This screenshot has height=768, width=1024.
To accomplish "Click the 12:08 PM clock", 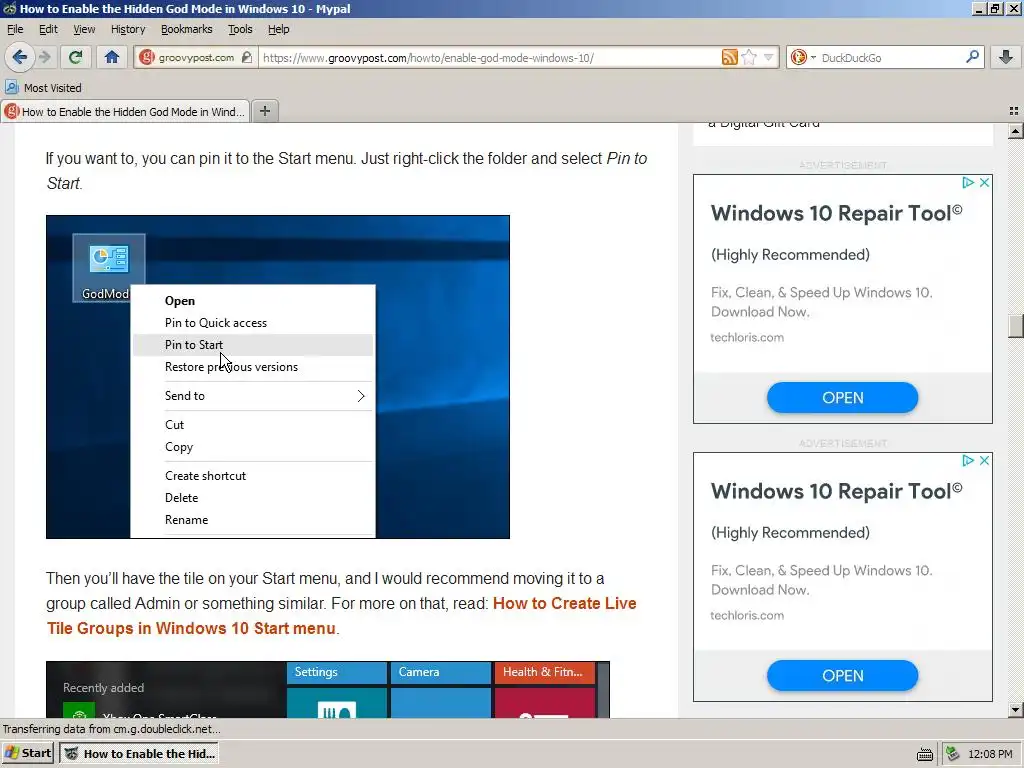I will [x=990, y=754].
